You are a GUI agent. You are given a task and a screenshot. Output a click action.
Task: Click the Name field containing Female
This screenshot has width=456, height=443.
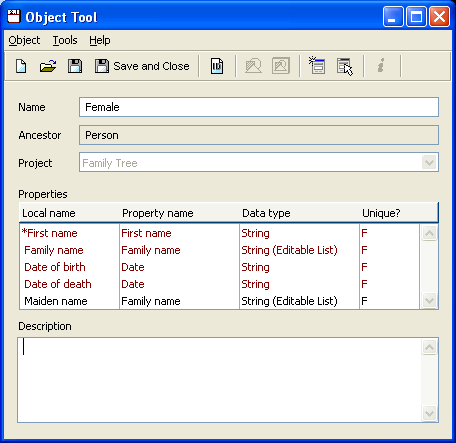point(259,107)
